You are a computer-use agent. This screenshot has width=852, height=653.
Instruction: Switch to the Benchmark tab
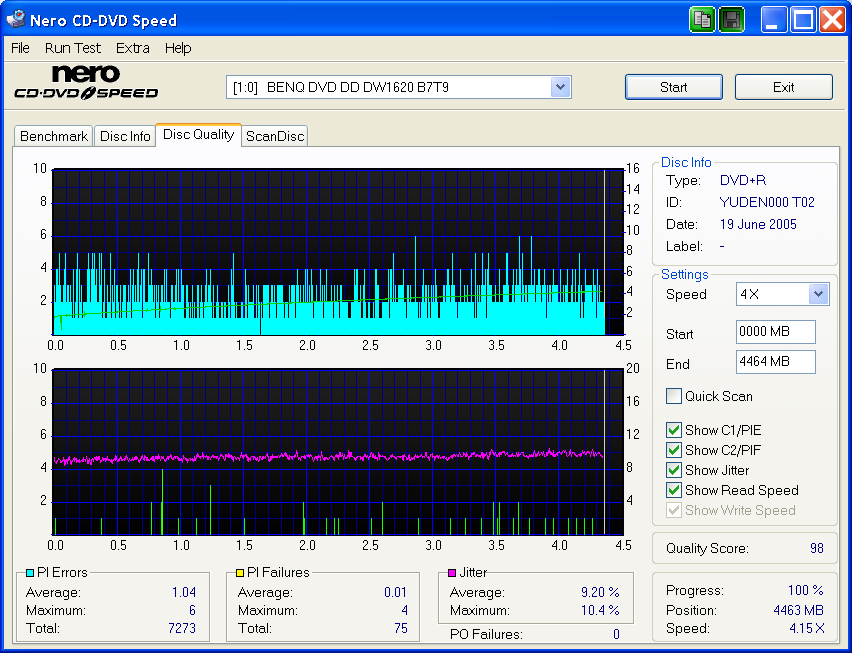[52, 135]
